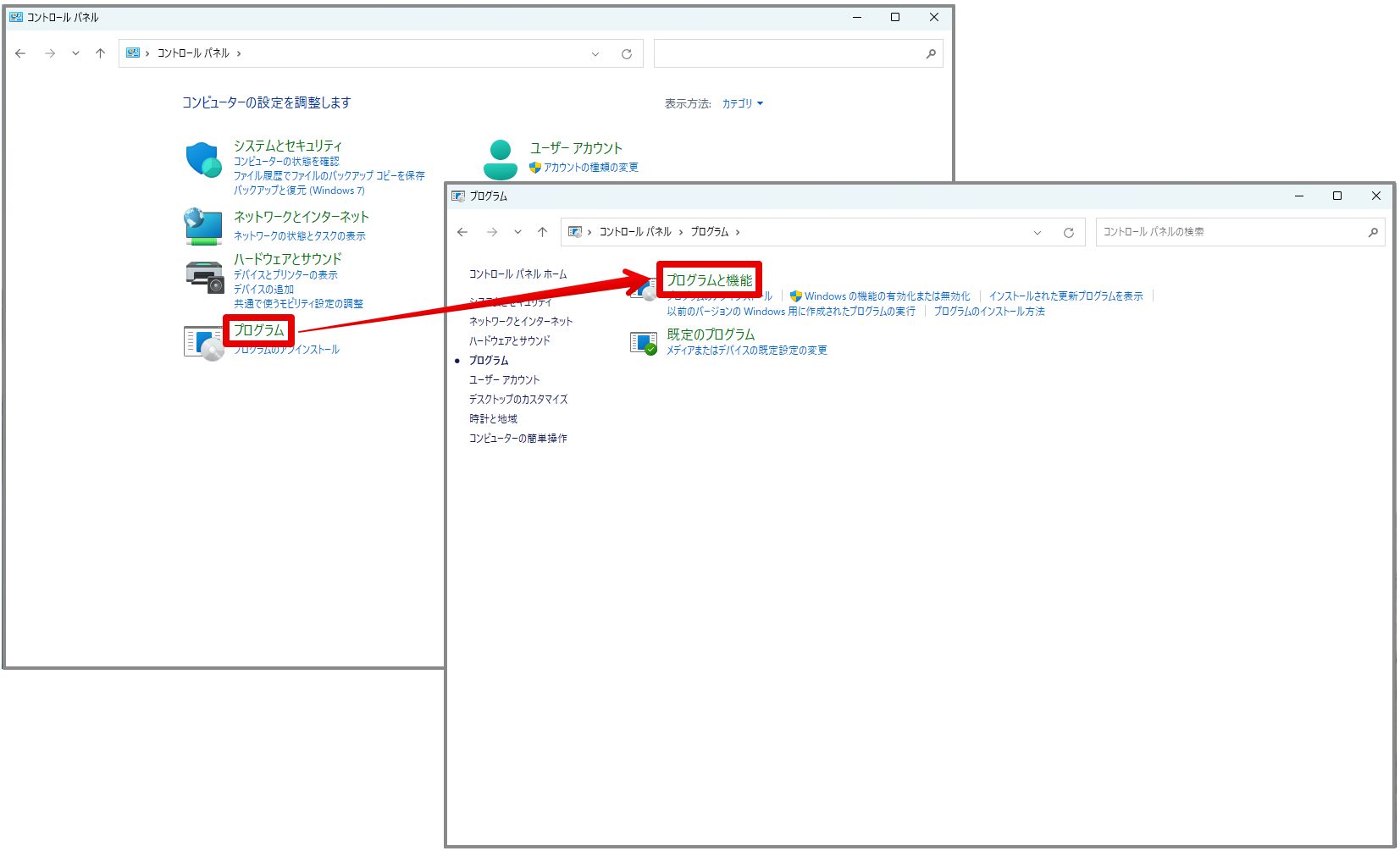Viewport: 1400px width, 851px height.
Task: Click the コントロール パネルの検索 search field
Action: point(1231,232)
